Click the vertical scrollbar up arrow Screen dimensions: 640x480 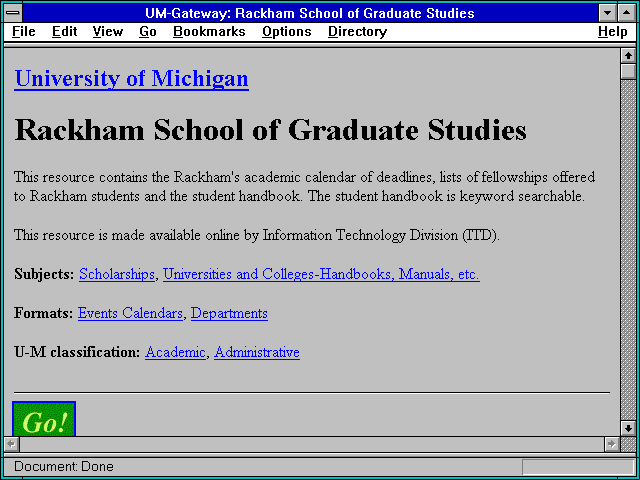click(x=628, y=56)
